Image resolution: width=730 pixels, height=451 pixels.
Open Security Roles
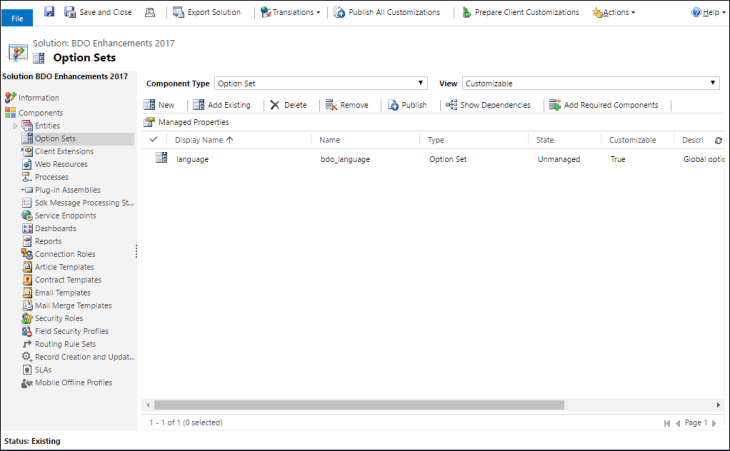(x=53, y=318)
